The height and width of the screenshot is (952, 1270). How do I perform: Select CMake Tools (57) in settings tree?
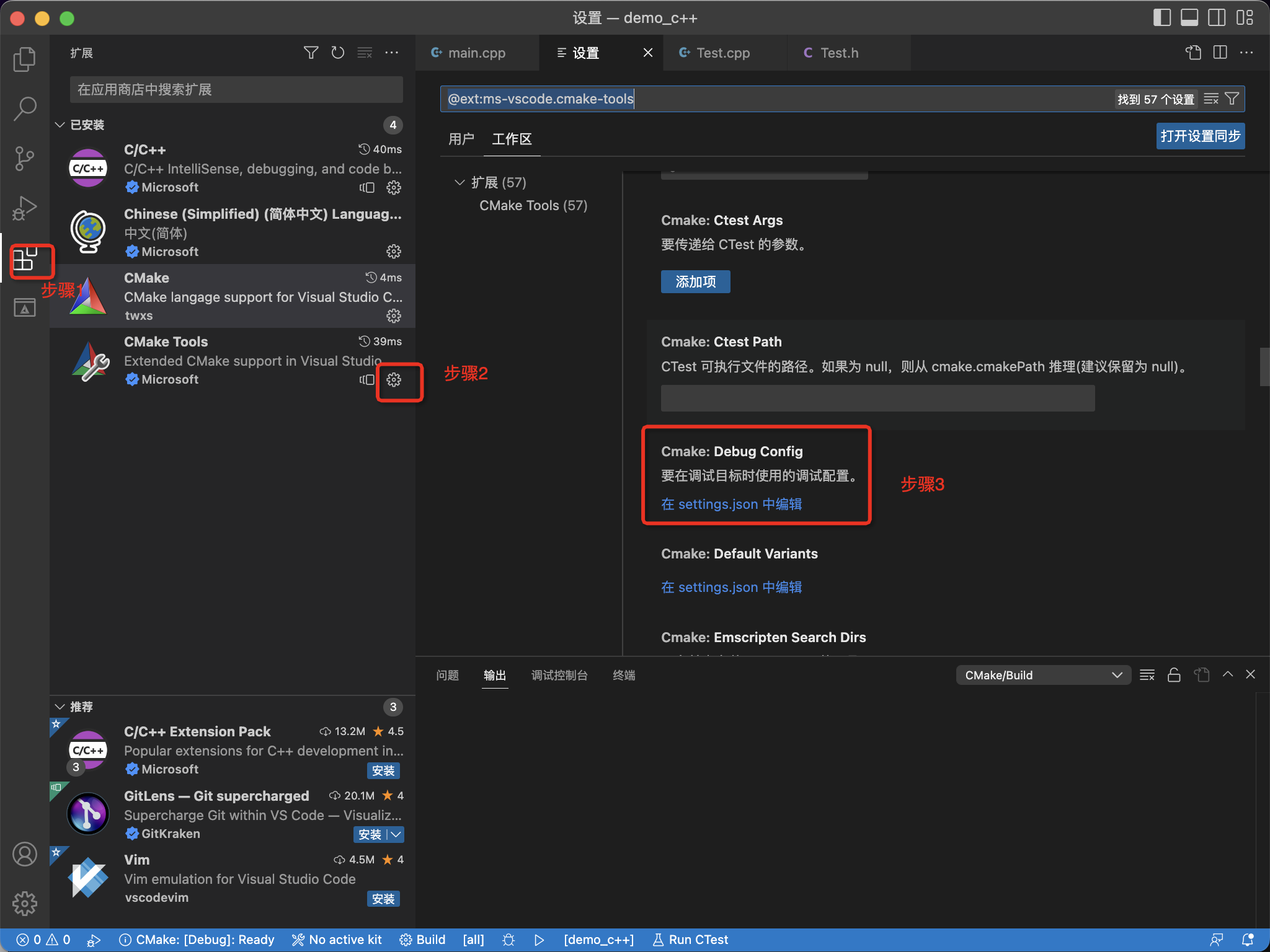pos(533,205)
